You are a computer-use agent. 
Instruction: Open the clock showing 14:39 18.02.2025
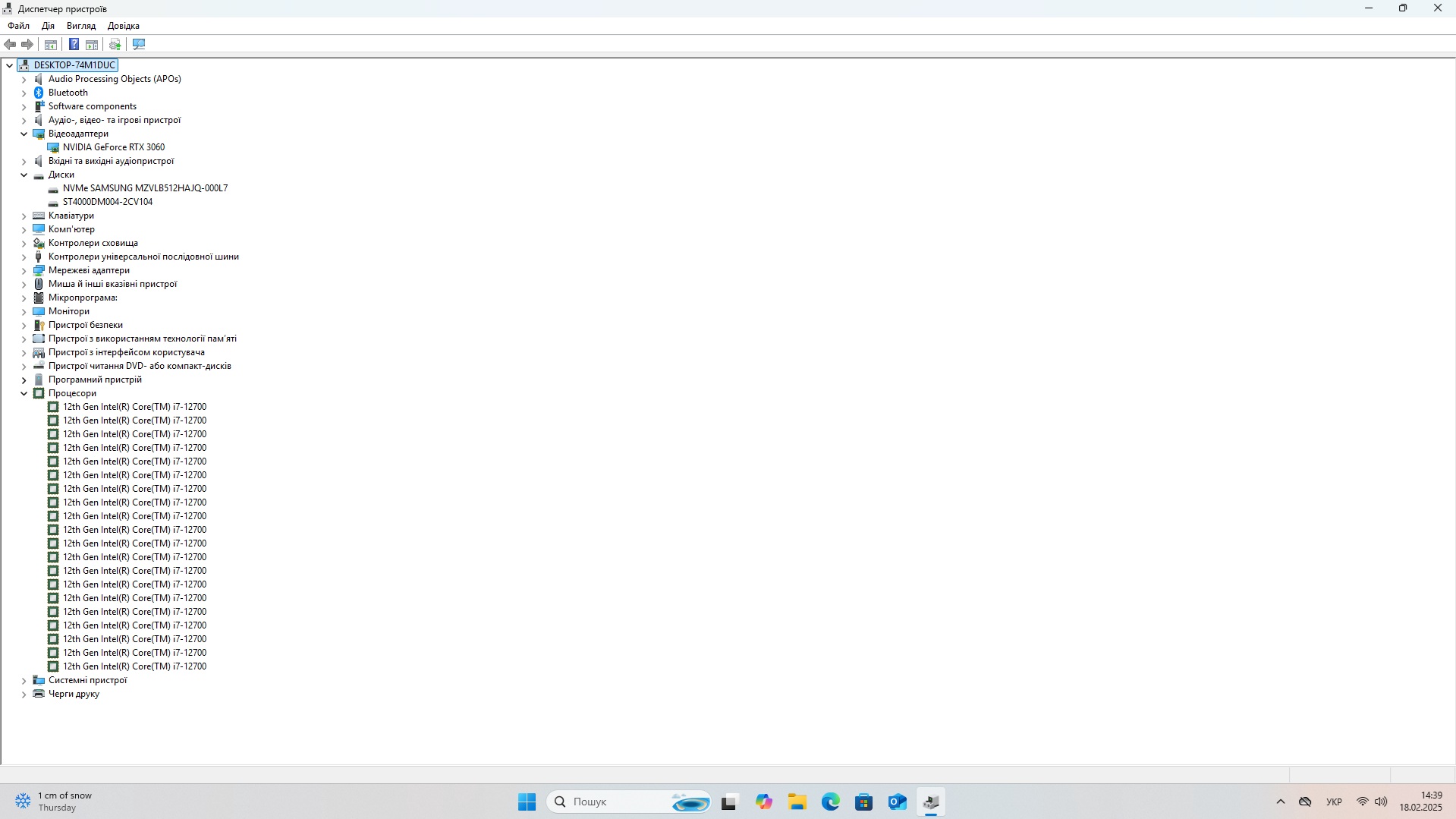pos(1421,802)
